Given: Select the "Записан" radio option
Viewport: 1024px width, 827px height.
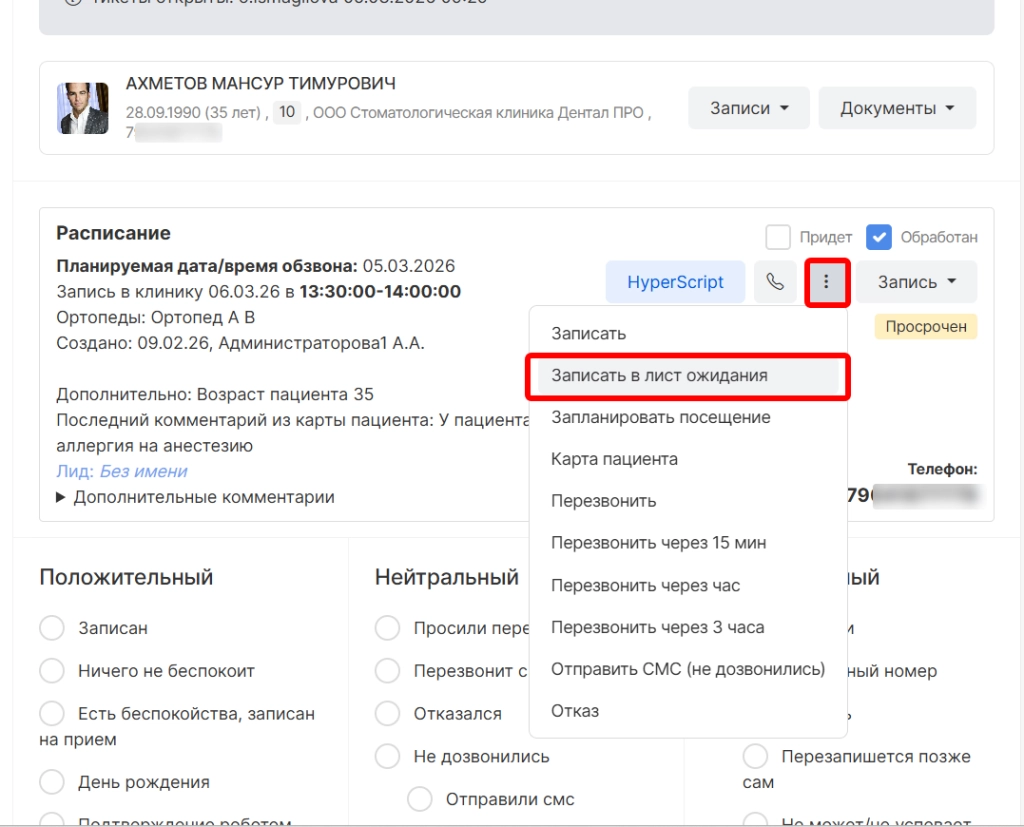Looking at the screenshot, I should (x=52, y=628).
